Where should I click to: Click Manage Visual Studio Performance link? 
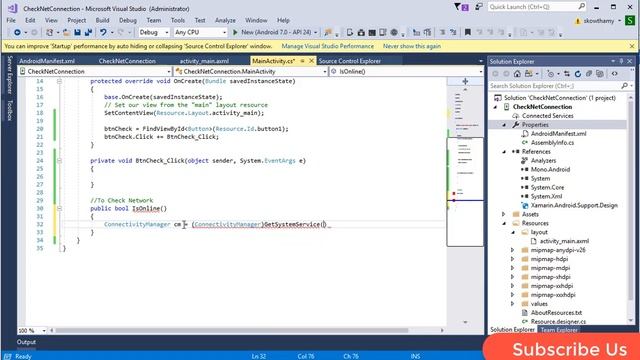tap(327, 46)
